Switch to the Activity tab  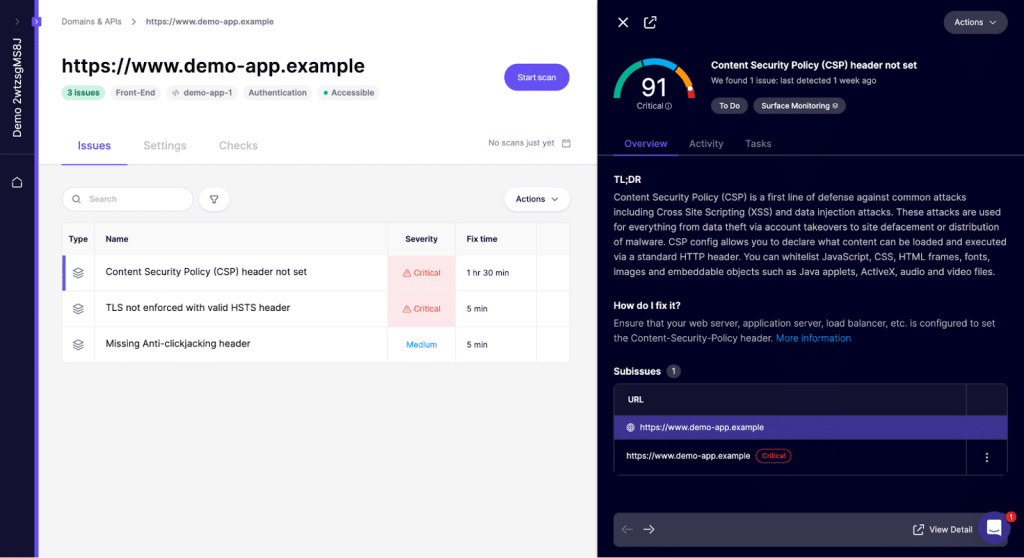706,143
